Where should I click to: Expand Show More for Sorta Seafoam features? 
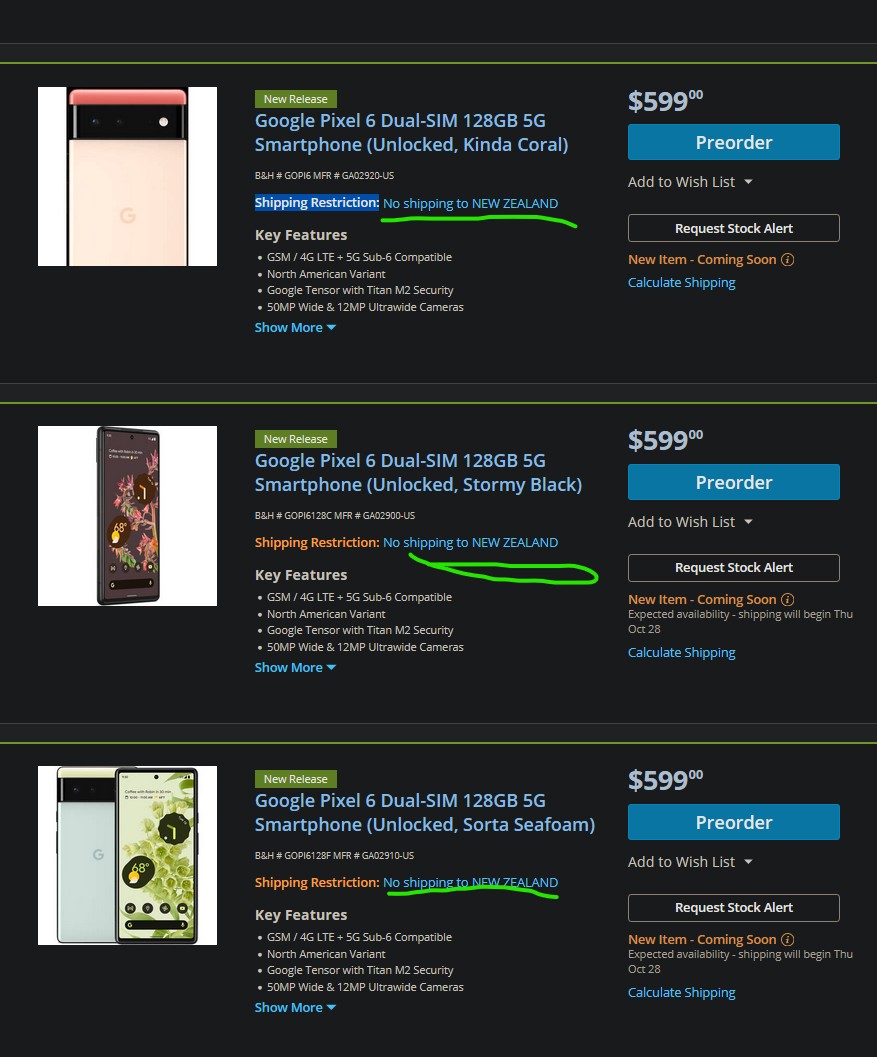click(x=295, y=1007)
